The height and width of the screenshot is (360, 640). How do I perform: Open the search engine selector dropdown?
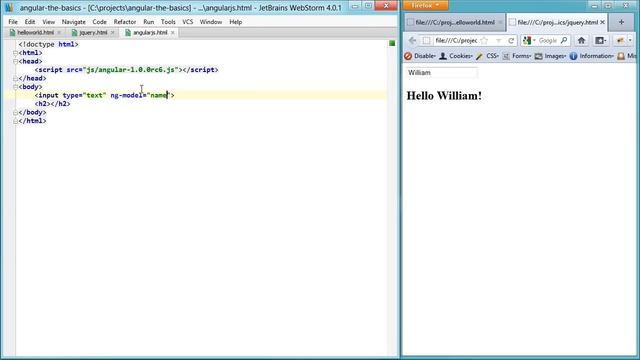pos(529,40)
